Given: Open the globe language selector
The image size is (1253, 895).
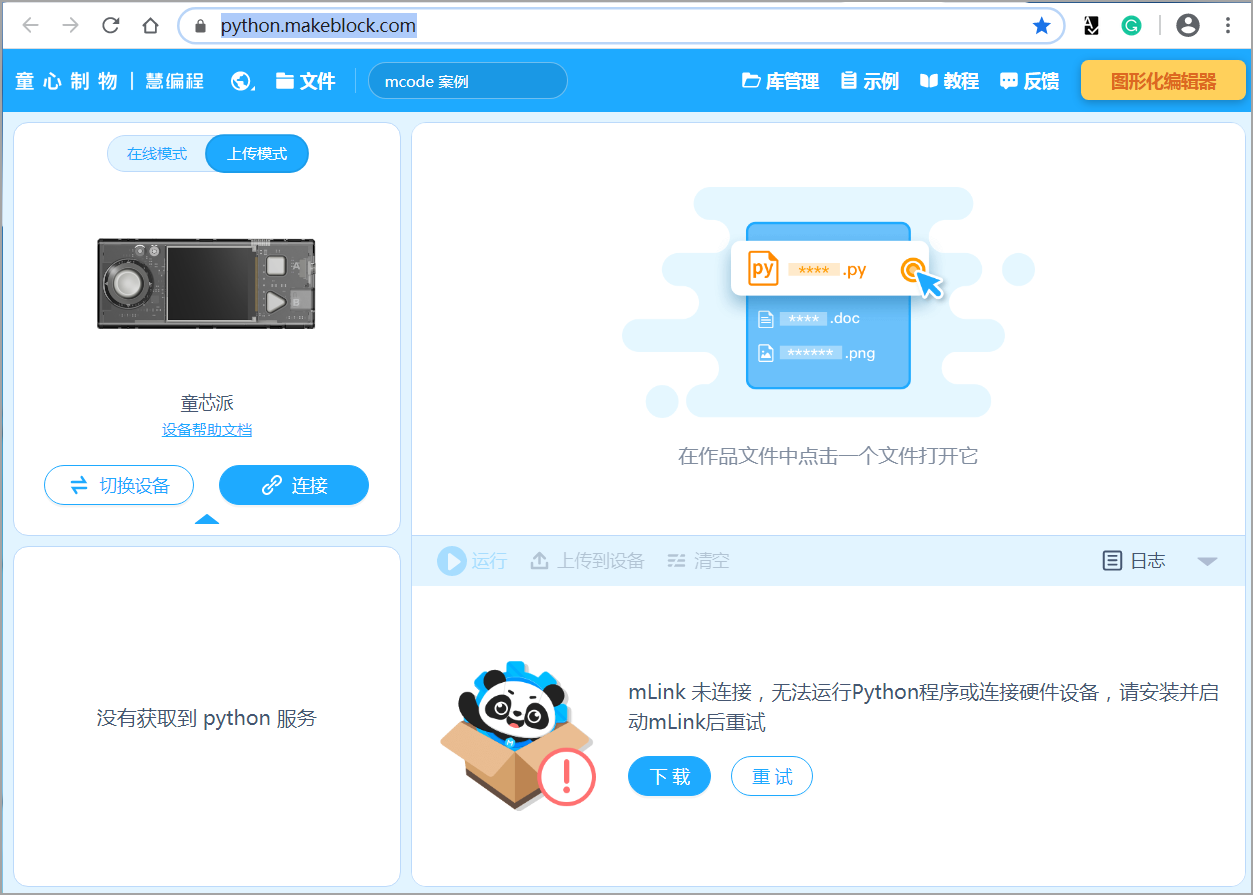Looking at the screenshot, I should [242, 81].
